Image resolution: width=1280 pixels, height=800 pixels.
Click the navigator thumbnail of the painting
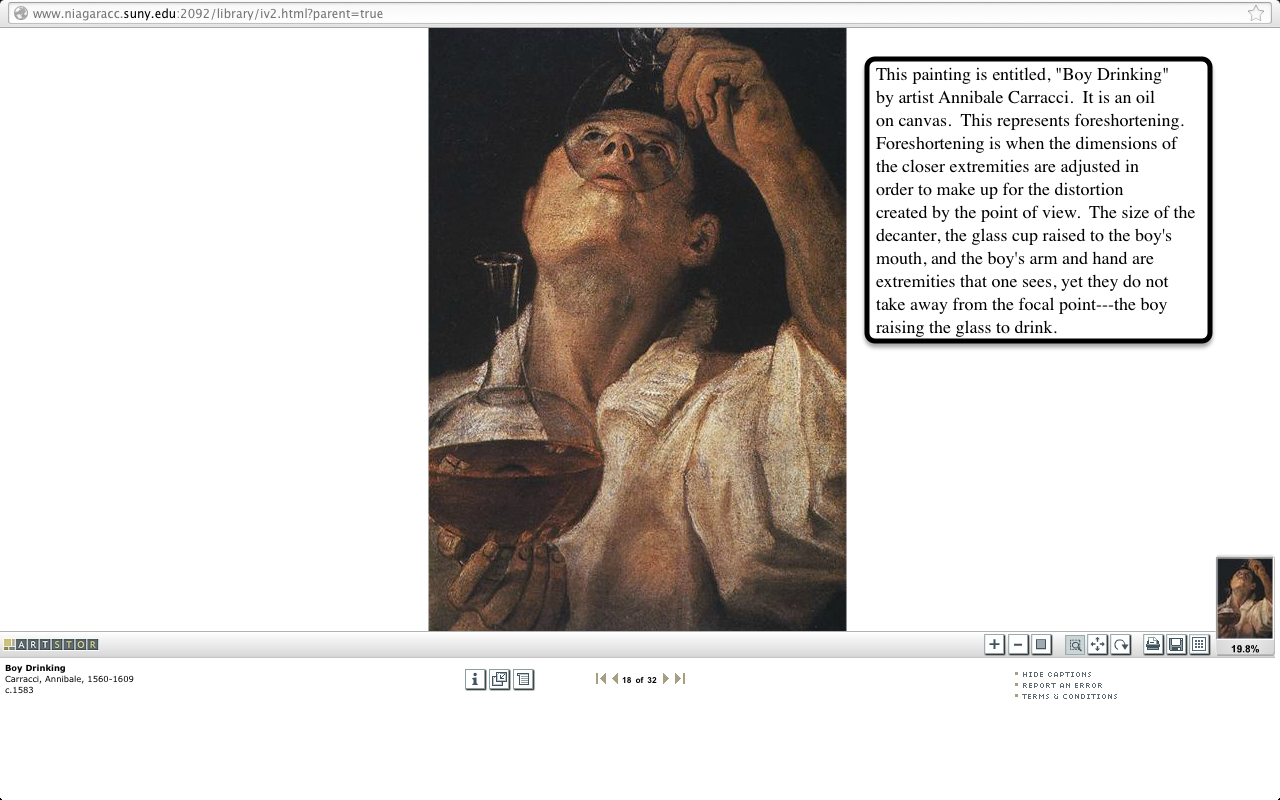point(1245,598)
